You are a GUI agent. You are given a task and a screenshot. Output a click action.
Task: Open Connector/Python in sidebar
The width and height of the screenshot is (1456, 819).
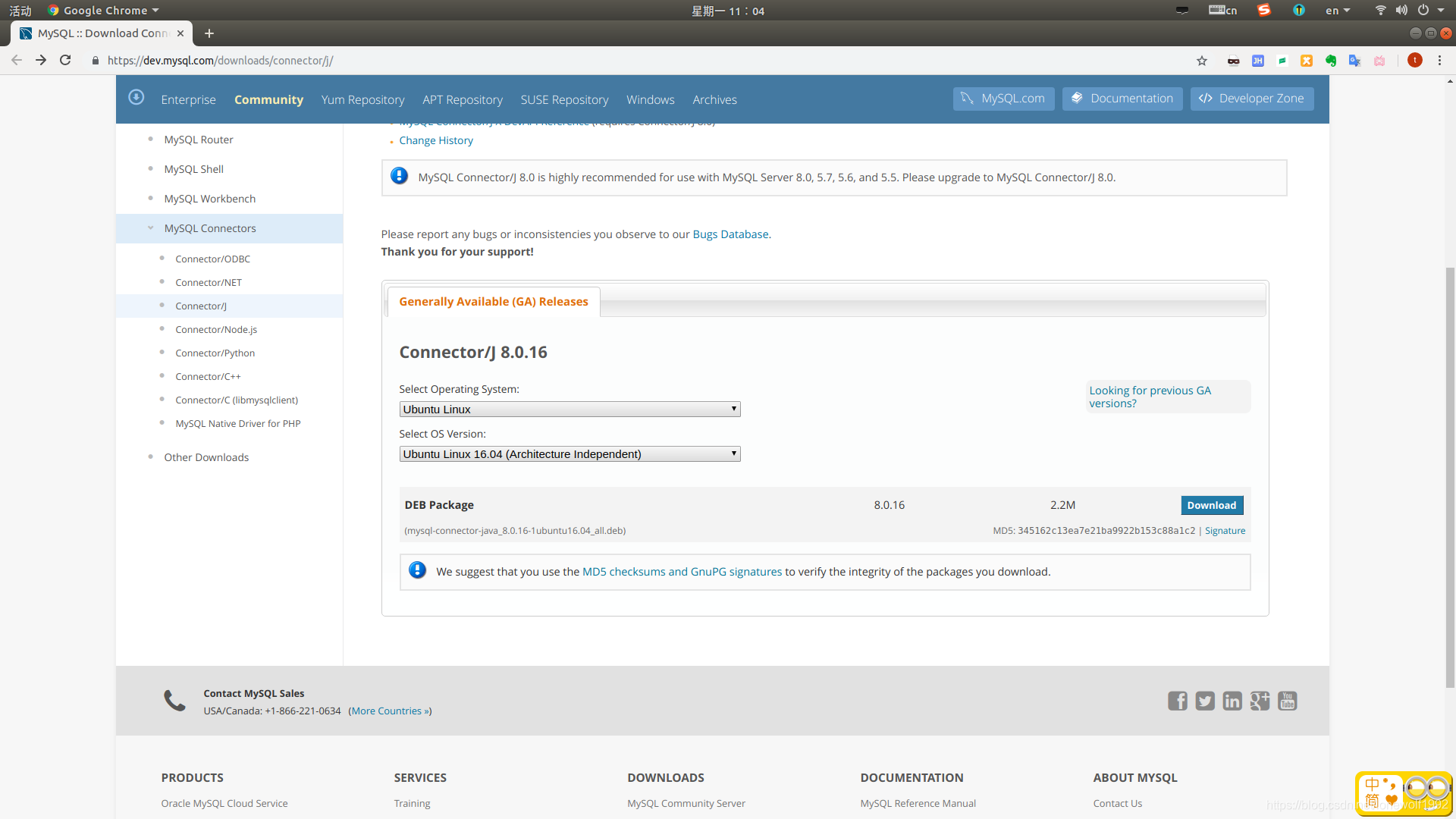215,353
